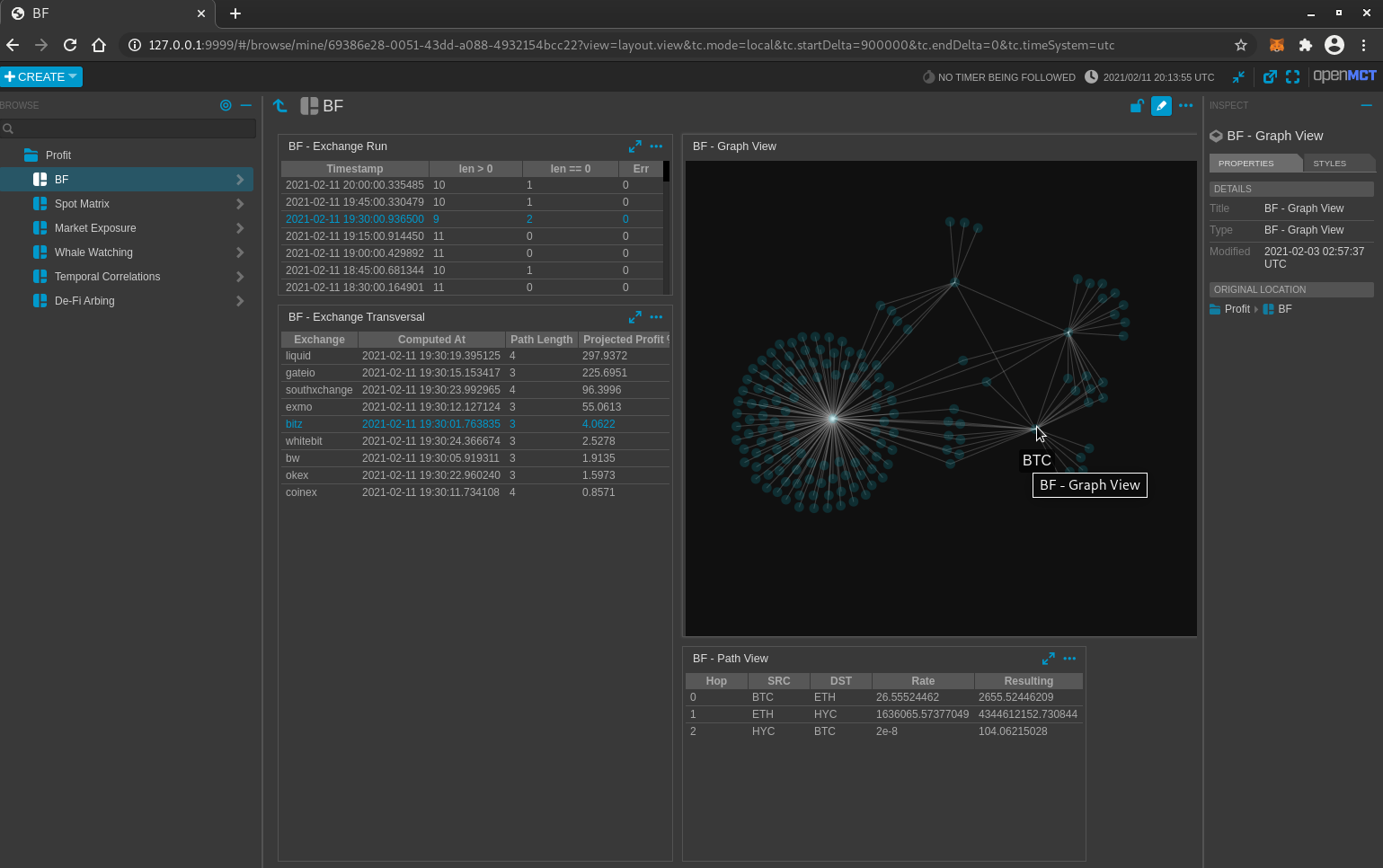
Task: Click the shrink header arrows icon
Action: pos(1238,77)
